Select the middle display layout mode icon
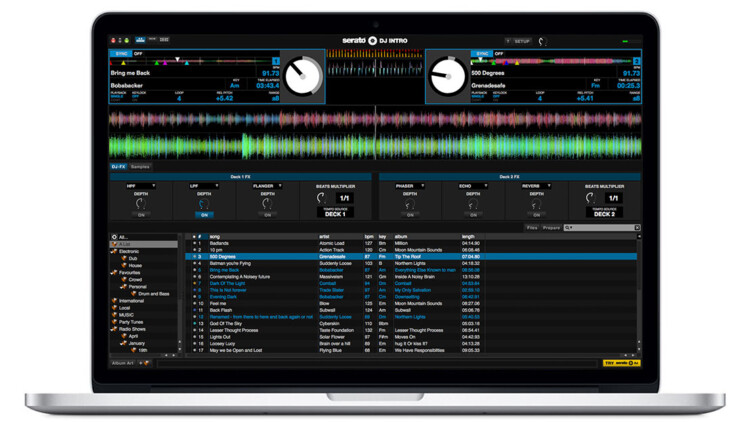750x422 pixels. pos(152,40)
